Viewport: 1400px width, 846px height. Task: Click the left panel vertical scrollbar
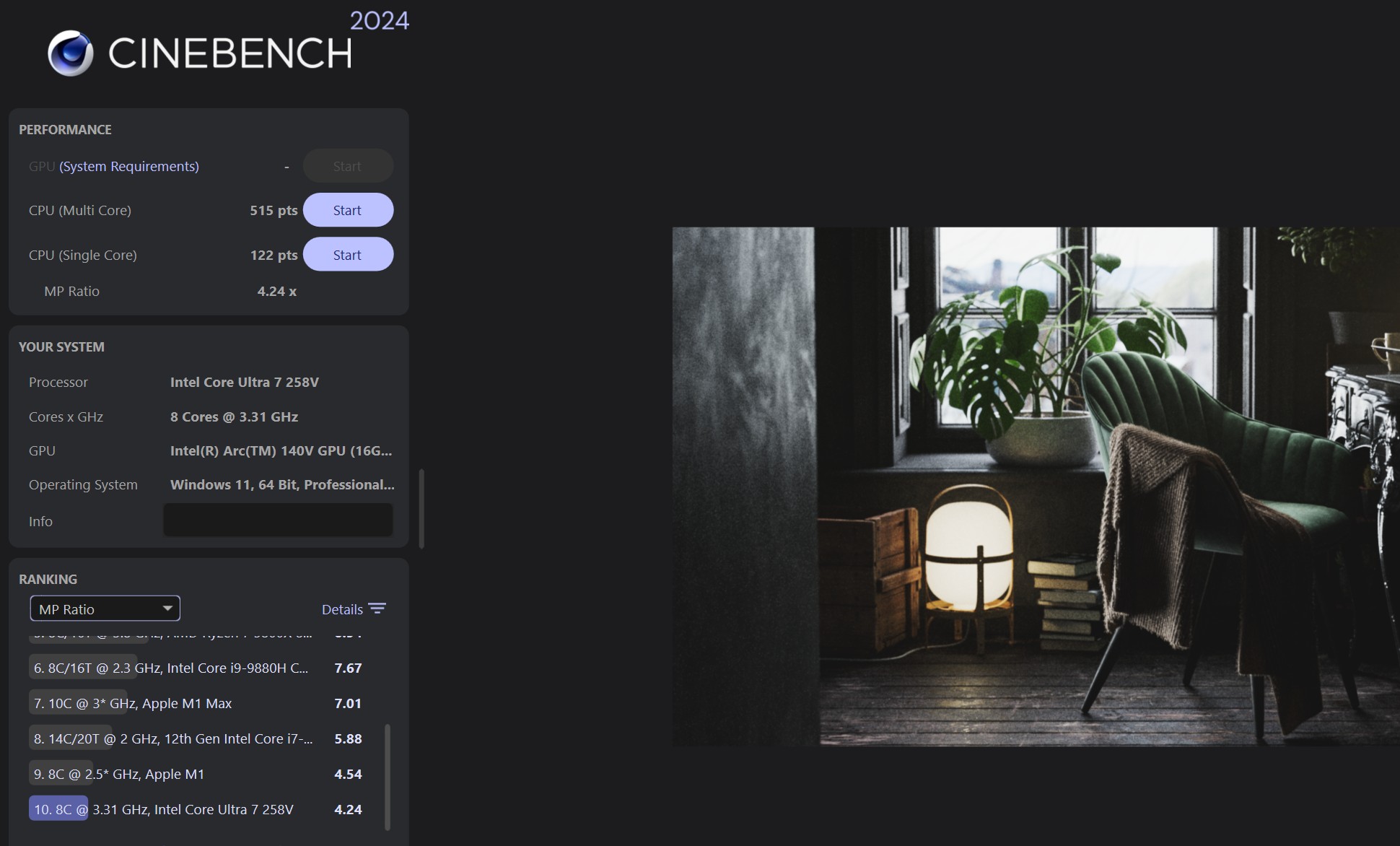[x=421, y=509]
